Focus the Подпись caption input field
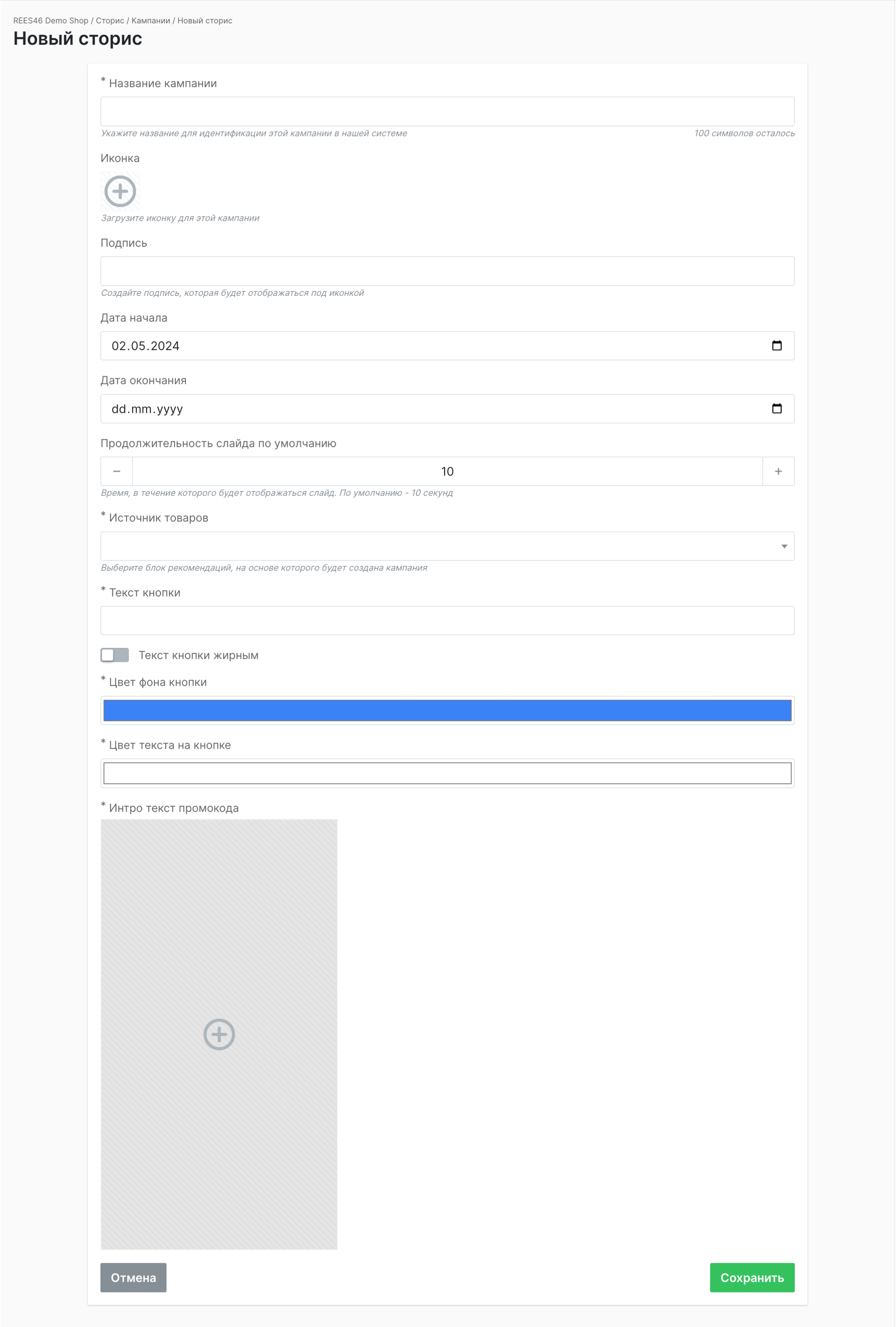The image size is (896, 1327). 447,270
